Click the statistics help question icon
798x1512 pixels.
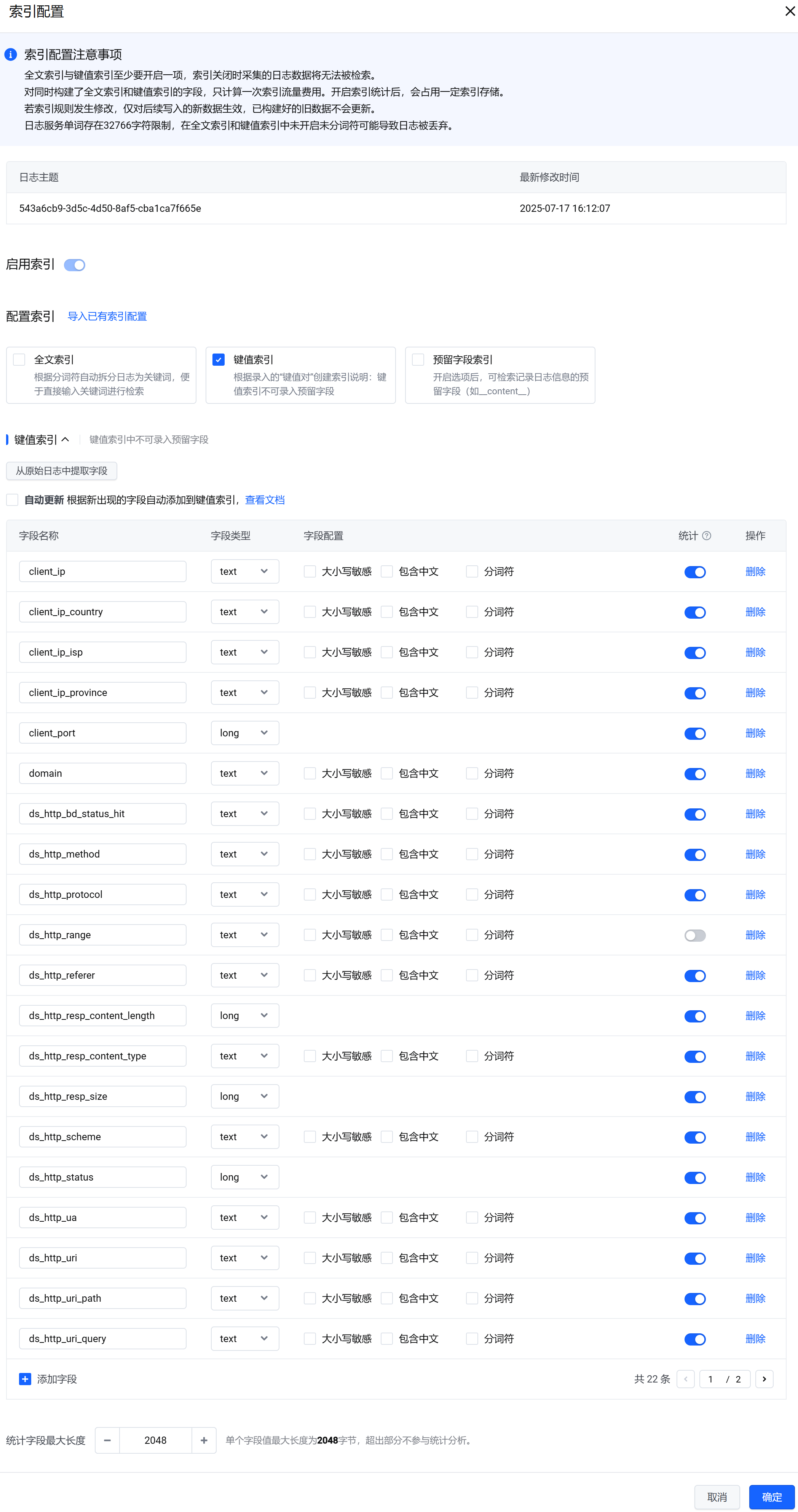click(x=707, y=535)
